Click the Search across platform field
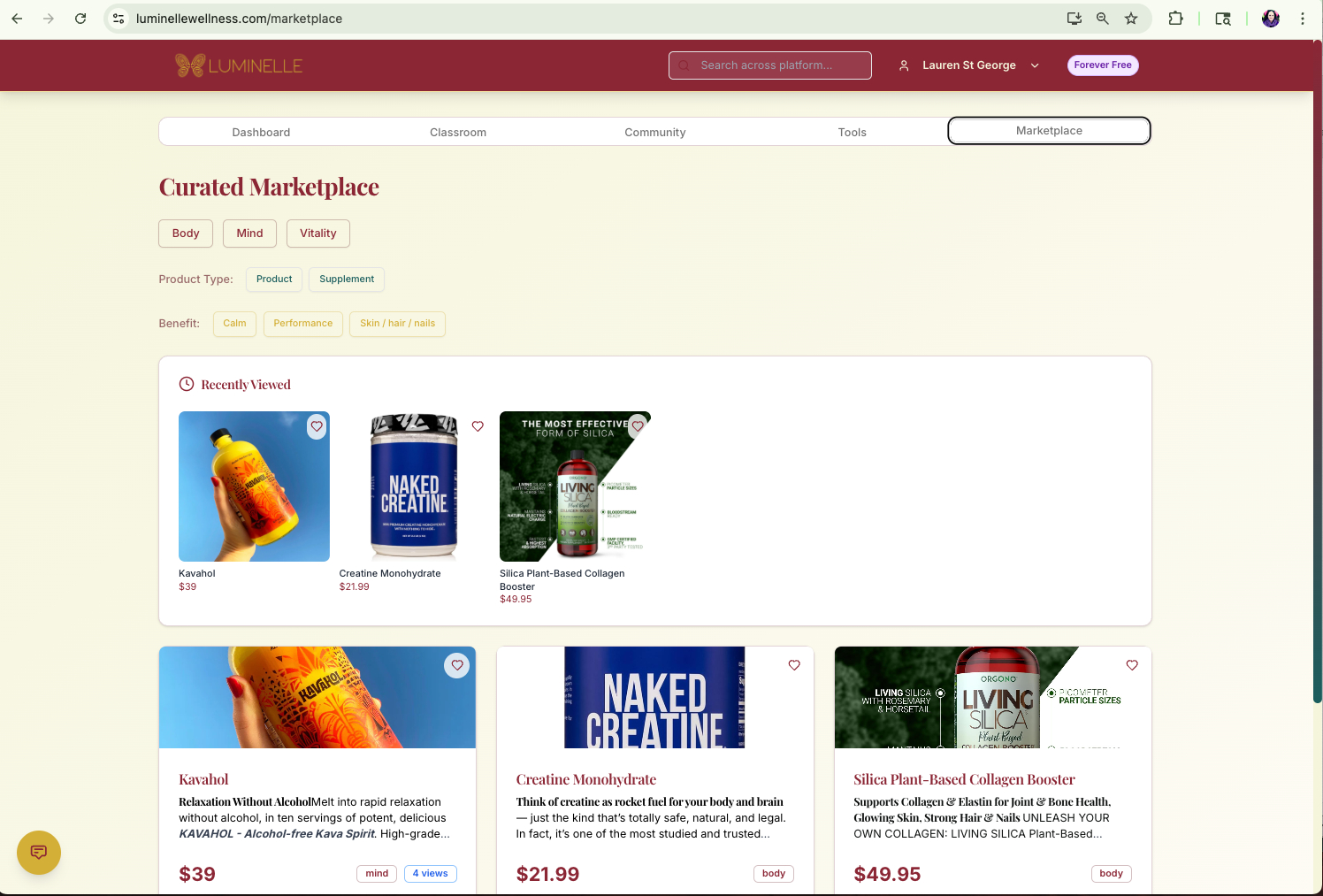This screenshot has width=1323, height=896. tap(770, 65)
